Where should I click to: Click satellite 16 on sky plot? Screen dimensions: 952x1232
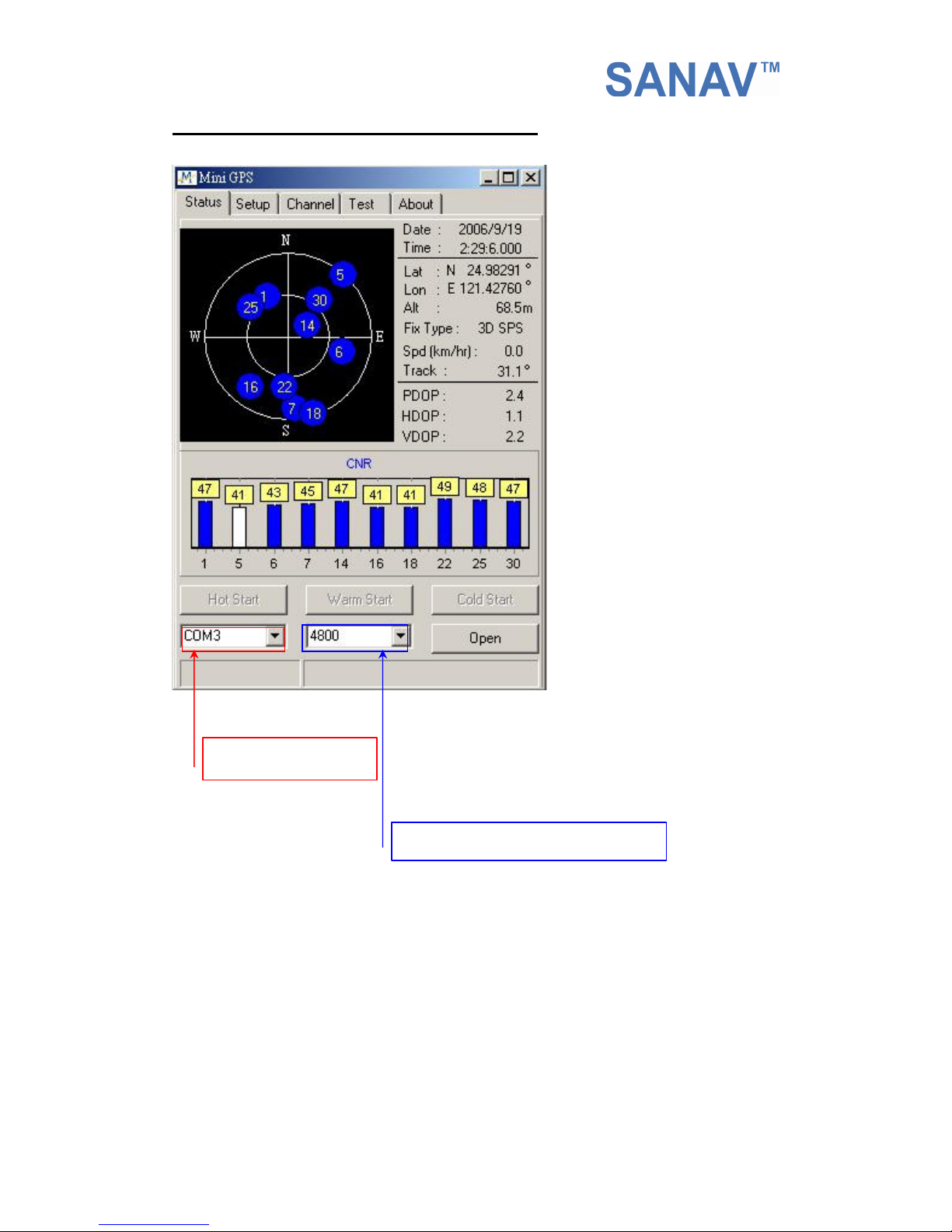(250, 386)
